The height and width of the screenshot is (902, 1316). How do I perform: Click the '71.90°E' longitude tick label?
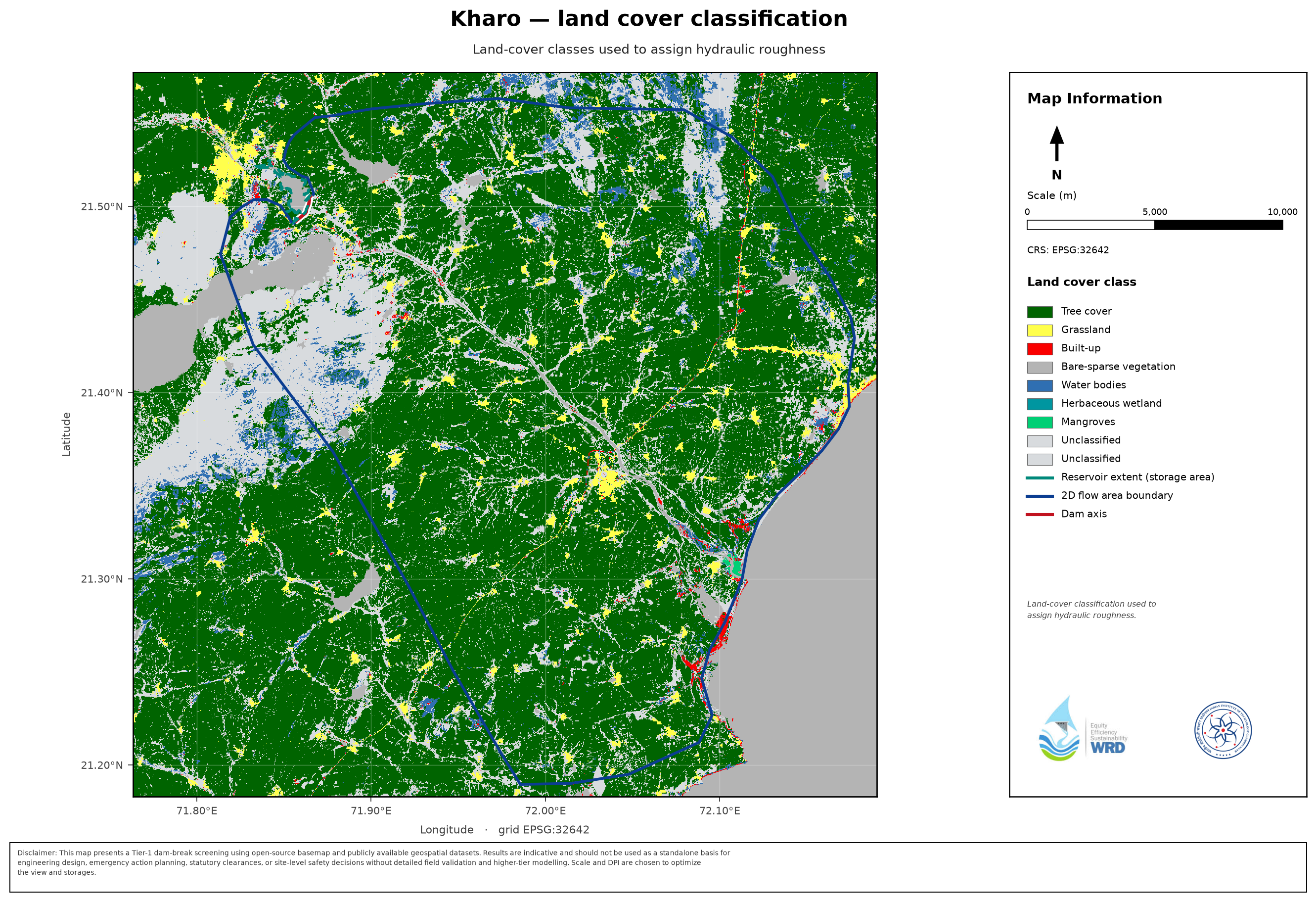(x=371, y=811)
